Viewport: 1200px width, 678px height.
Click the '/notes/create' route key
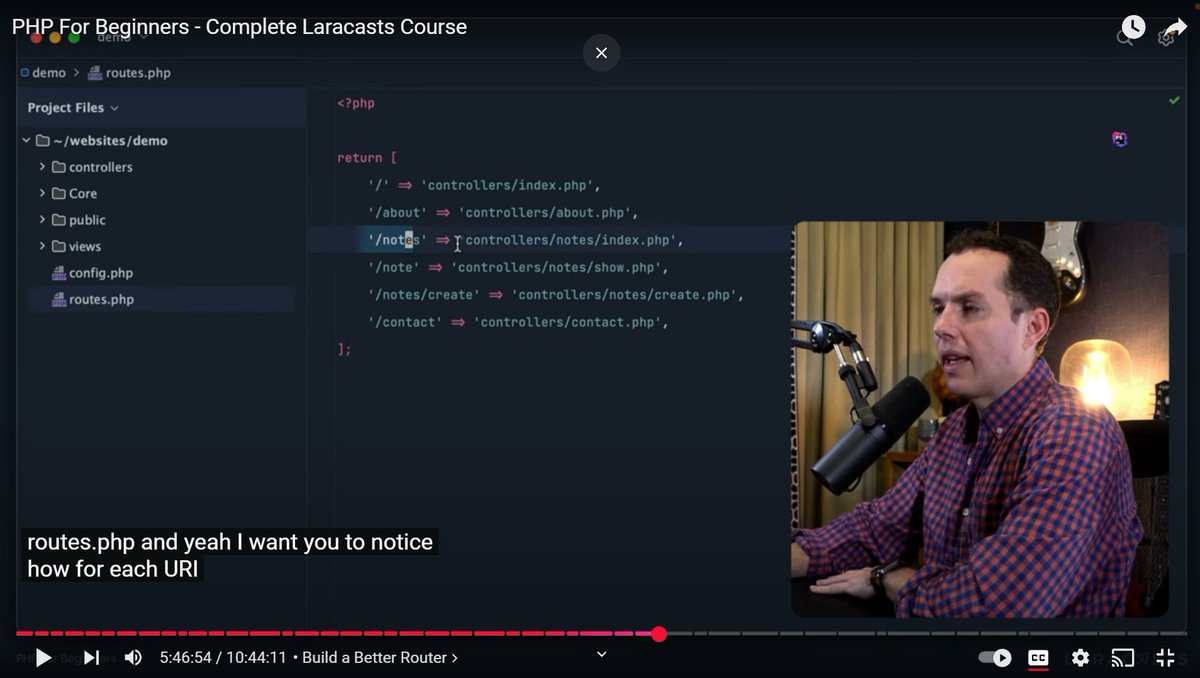click(424, 295)
